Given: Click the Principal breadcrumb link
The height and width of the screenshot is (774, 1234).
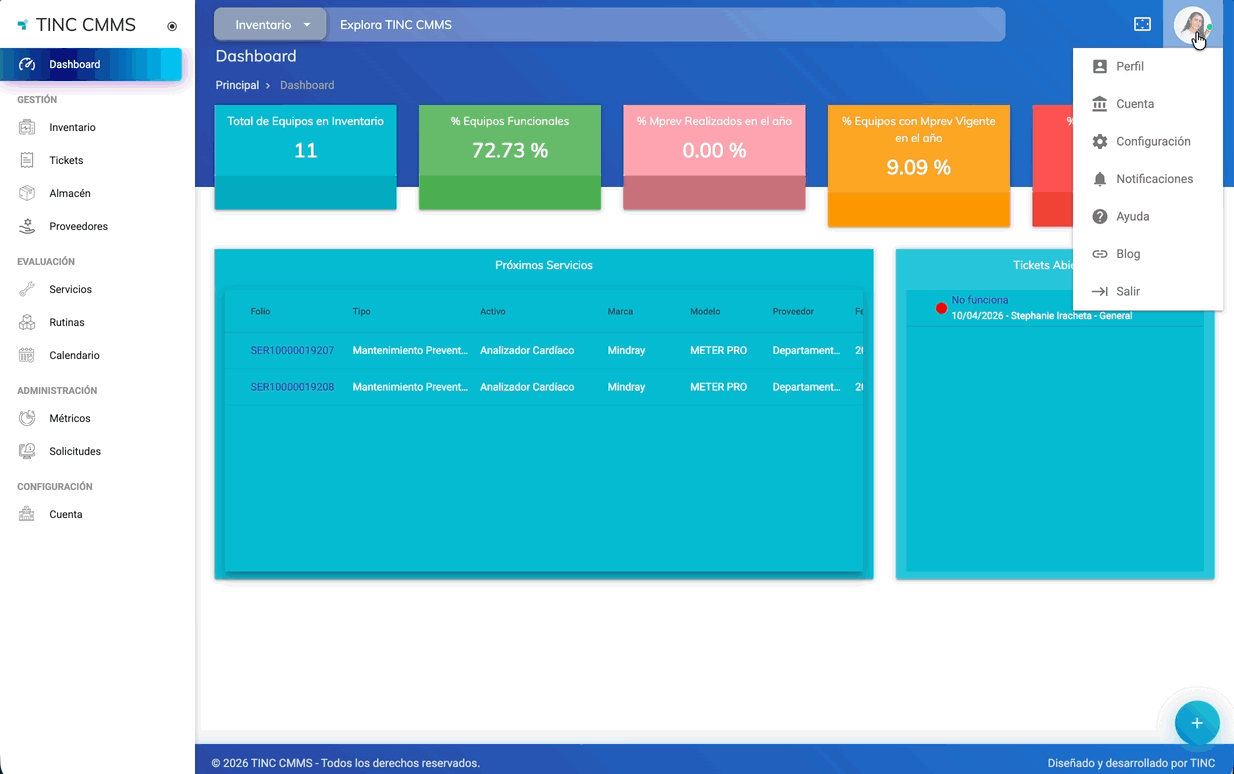Looking at the screenshot, I should point(237,86).
